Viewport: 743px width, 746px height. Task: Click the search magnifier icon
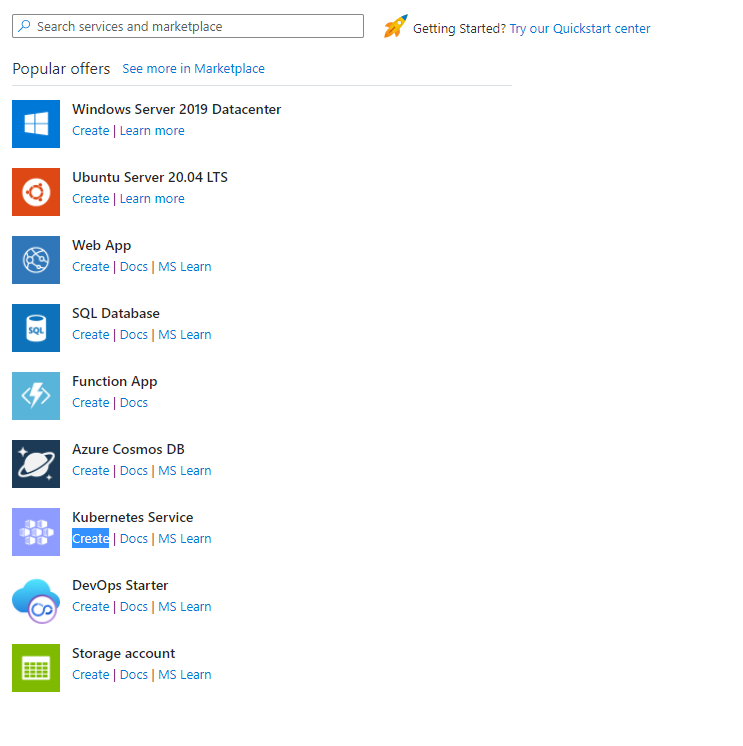pos(24,26)
